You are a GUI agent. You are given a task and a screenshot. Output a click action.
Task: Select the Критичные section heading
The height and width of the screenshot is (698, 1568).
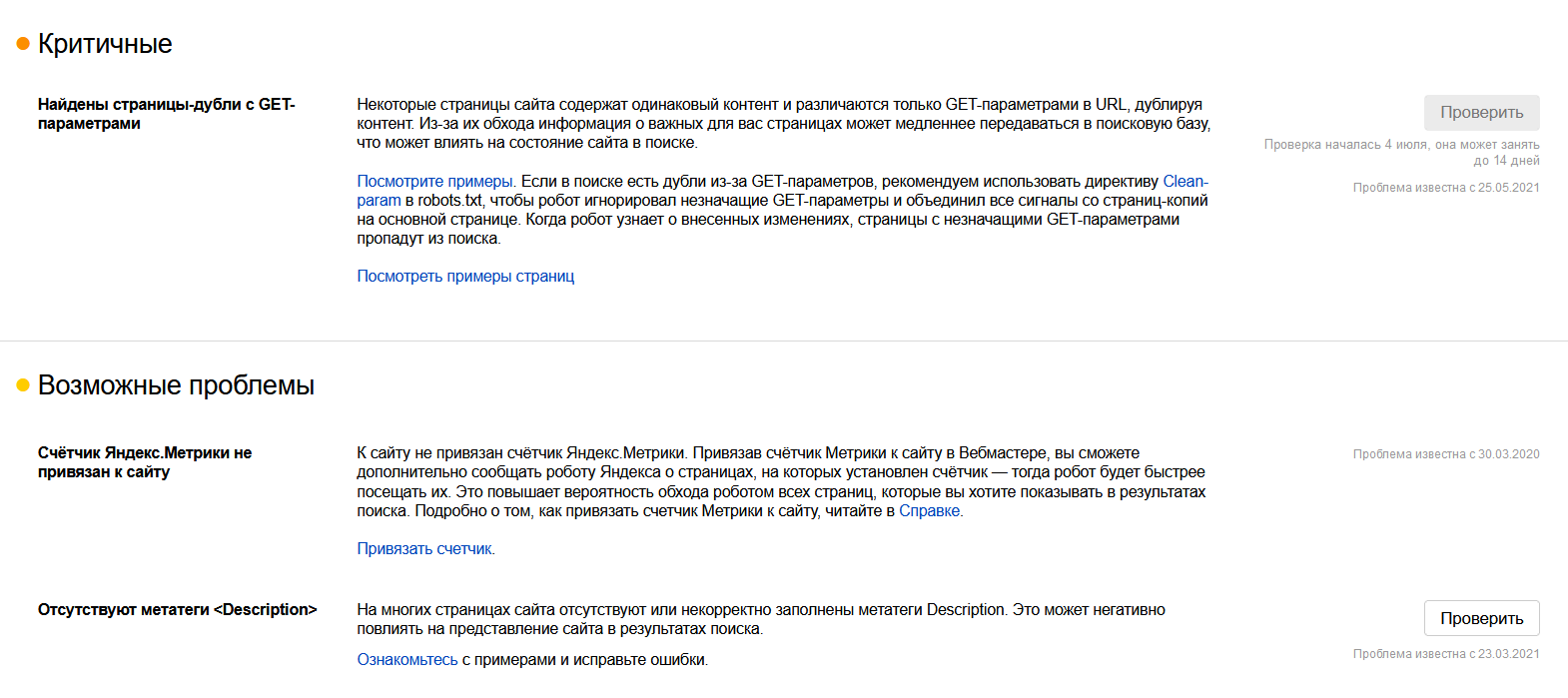[x=105, y=44]
